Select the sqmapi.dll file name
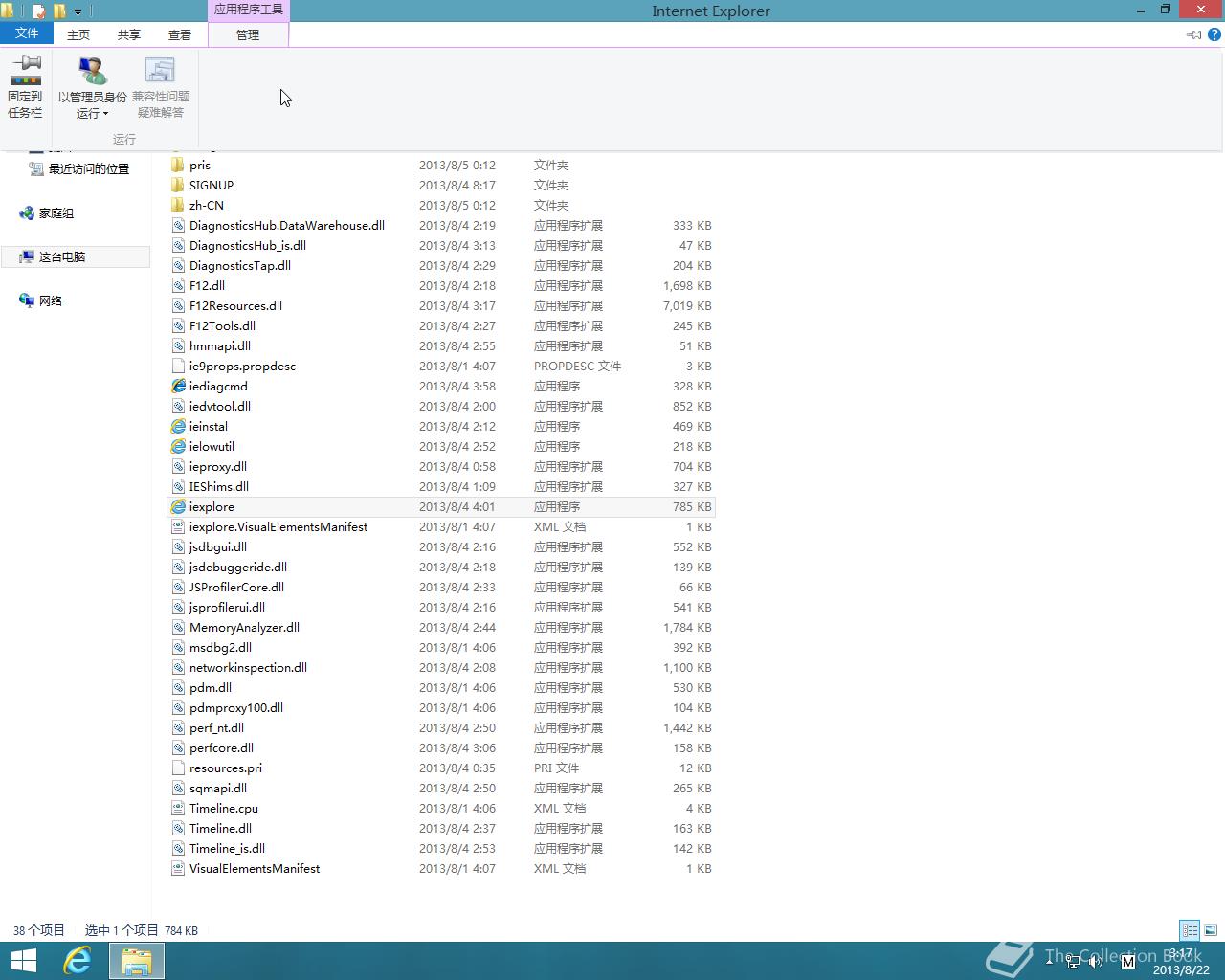 (218, 789)
